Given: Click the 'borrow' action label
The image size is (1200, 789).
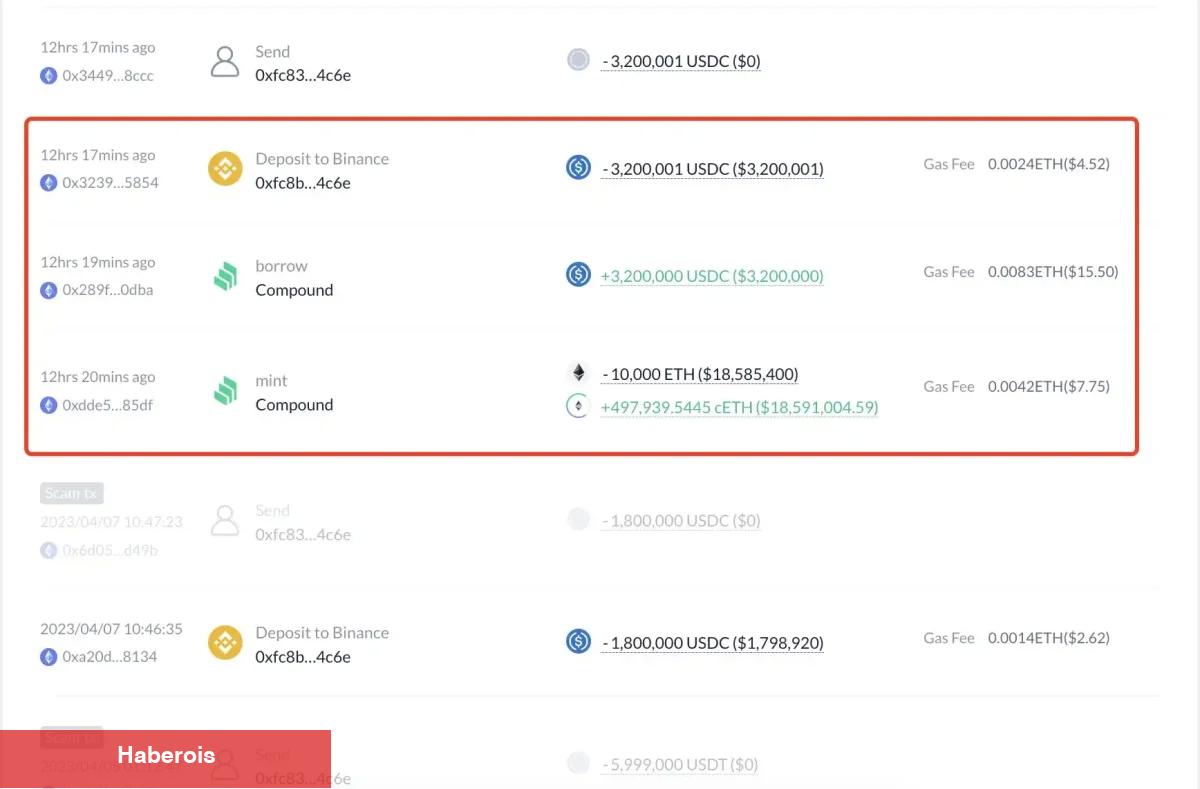Looking at the screenshot, I should coord(281,266).
